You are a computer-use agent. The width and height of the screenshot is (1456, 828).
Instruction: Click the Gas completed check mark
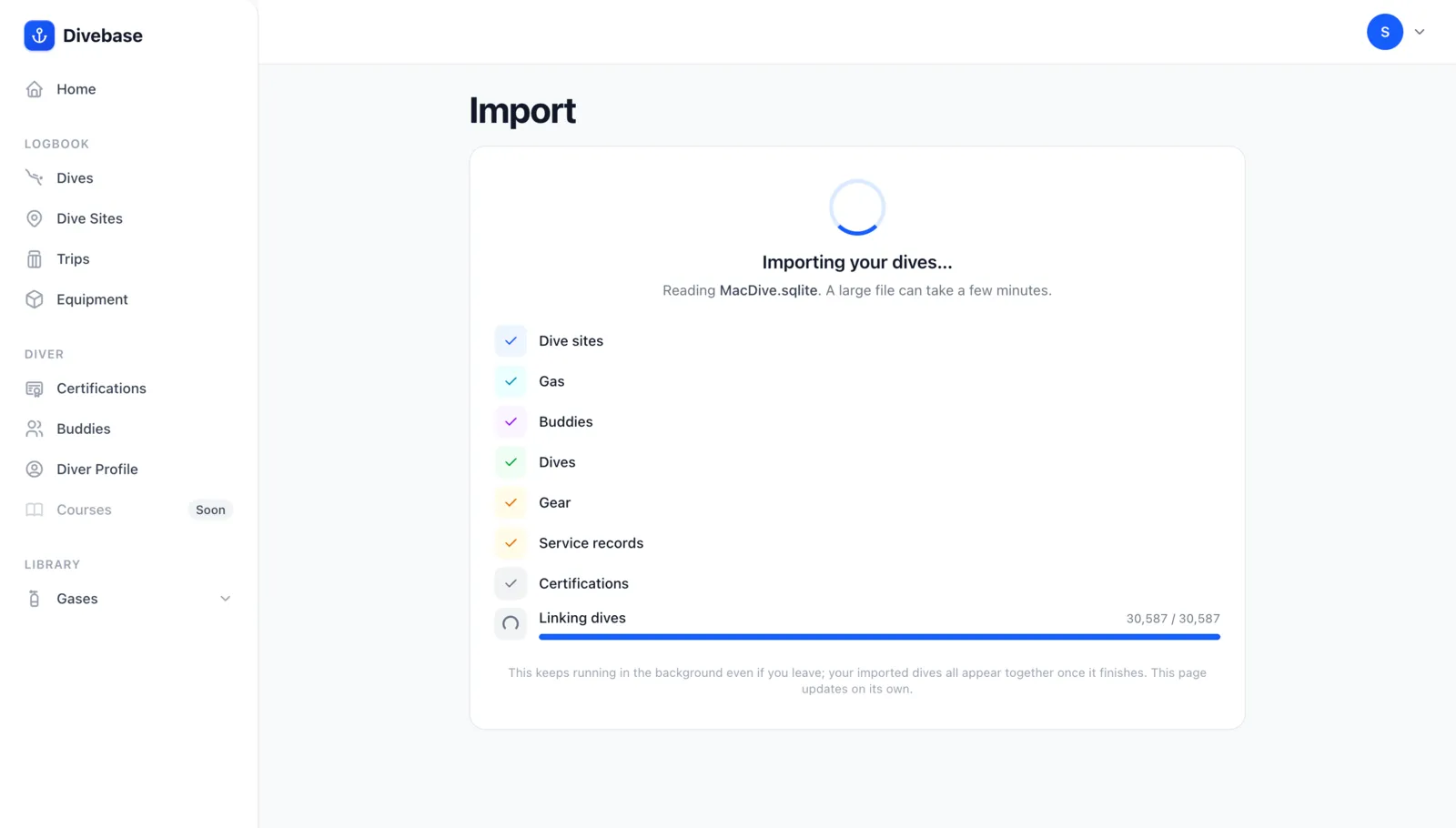tap(511, 381)
